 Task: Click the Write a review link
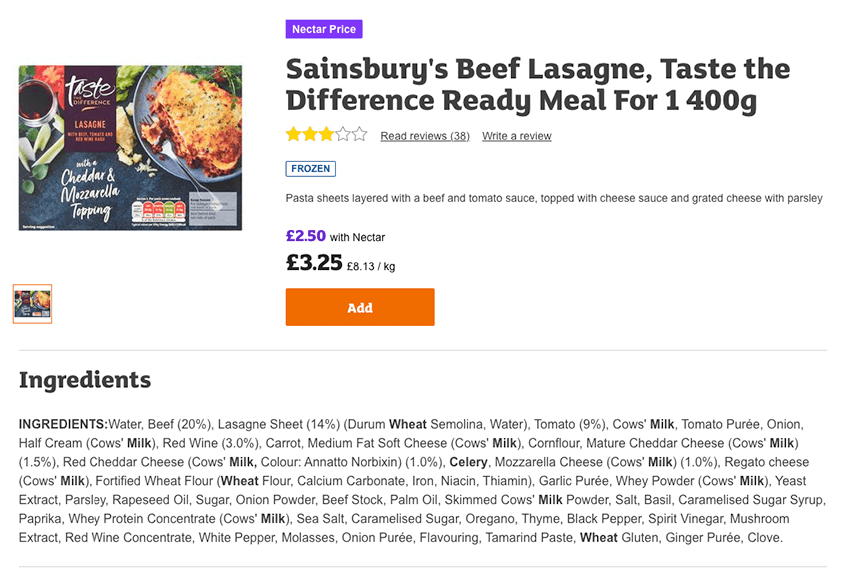516,136
